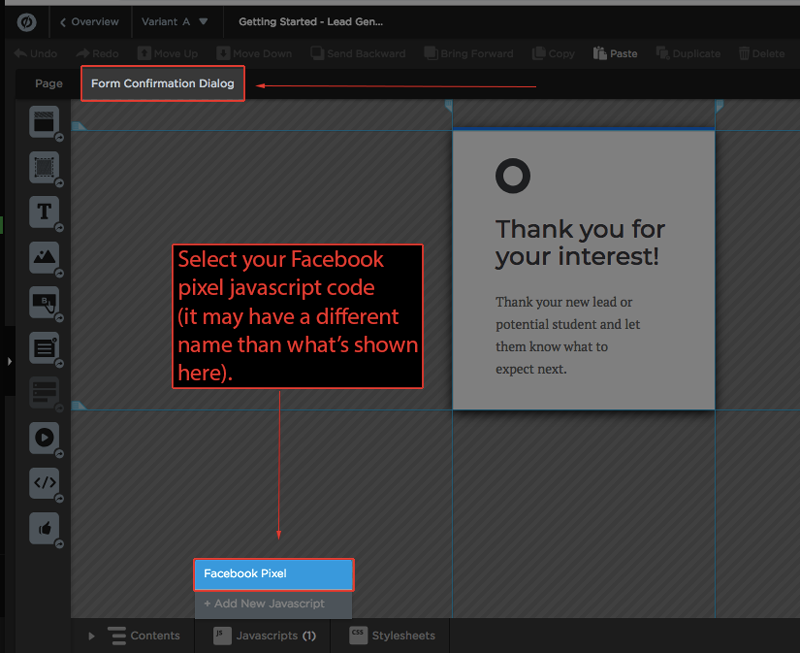Click the Move Up button
Screen dimensions: 800x653
click(x=168, y=54)
